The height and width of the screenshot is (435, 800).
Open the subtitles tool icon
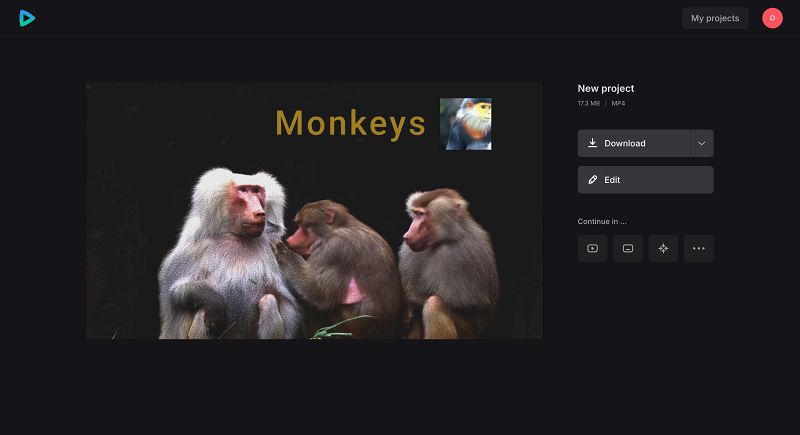click(628, 248)
